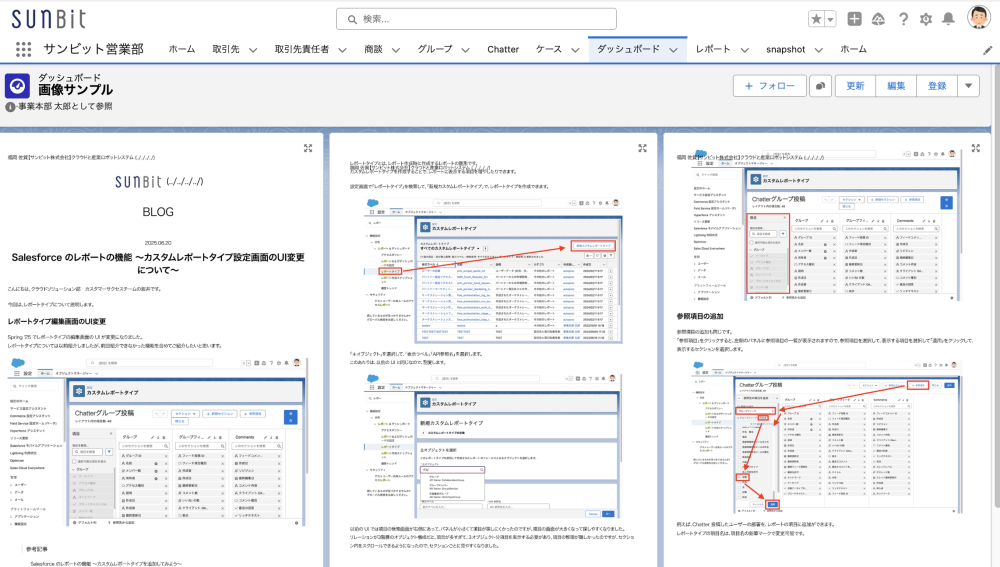
Task: Expand the snapshot dropdown chevron
Action: click(x=819, y=50)
